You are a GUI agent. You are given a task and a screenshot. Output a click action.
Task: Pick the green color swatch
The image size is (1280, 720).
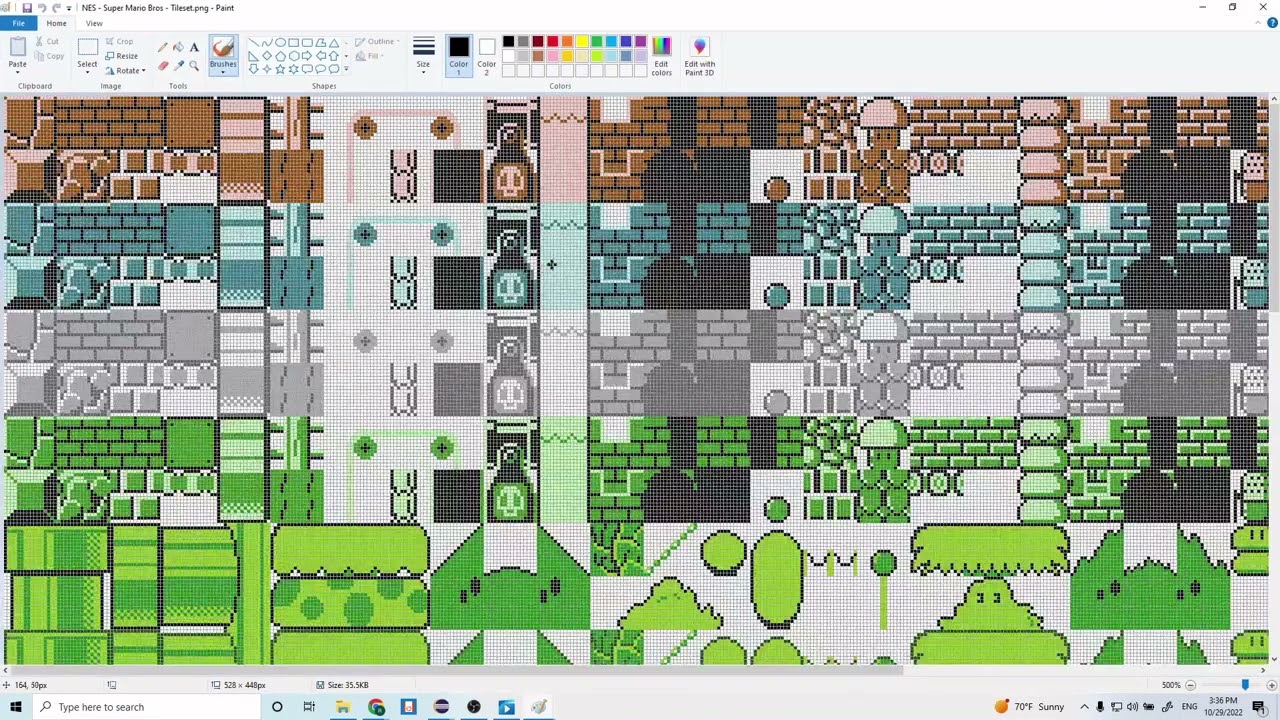[596, 41]
